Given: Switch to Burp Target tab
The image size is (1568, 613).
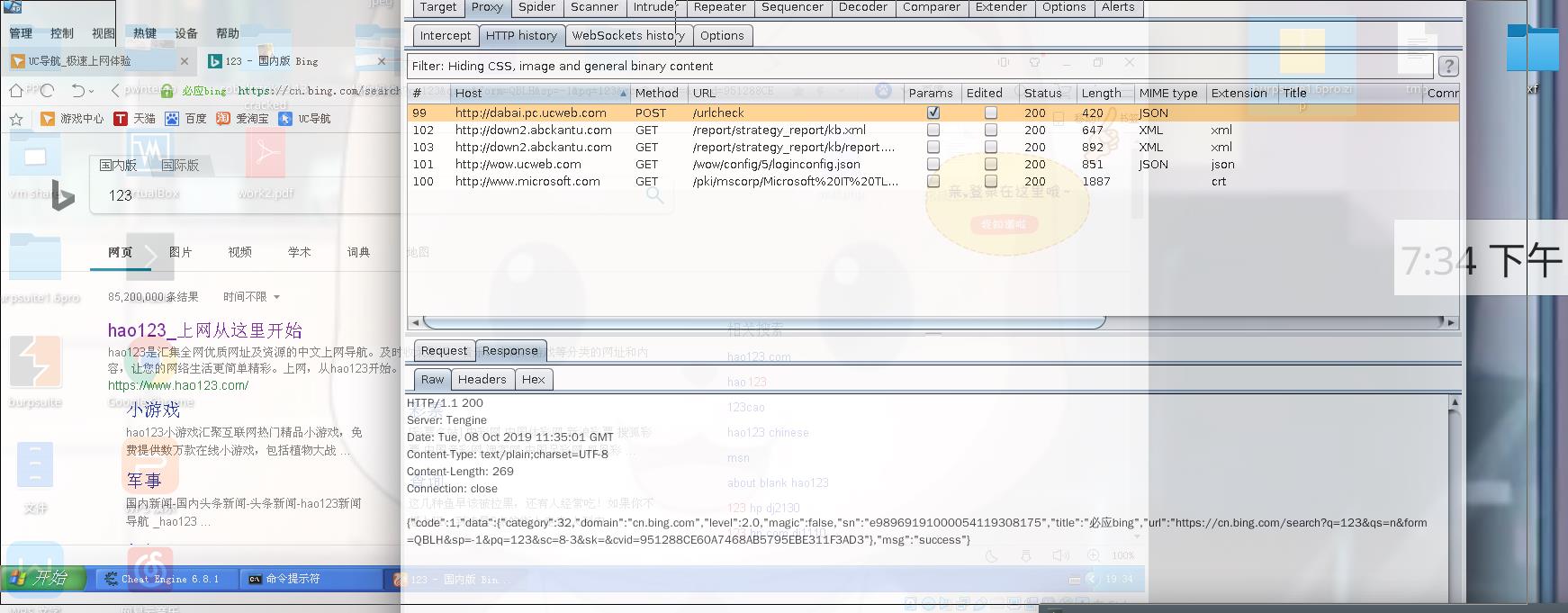Looking at the screenshot, I should click(438, 7).
